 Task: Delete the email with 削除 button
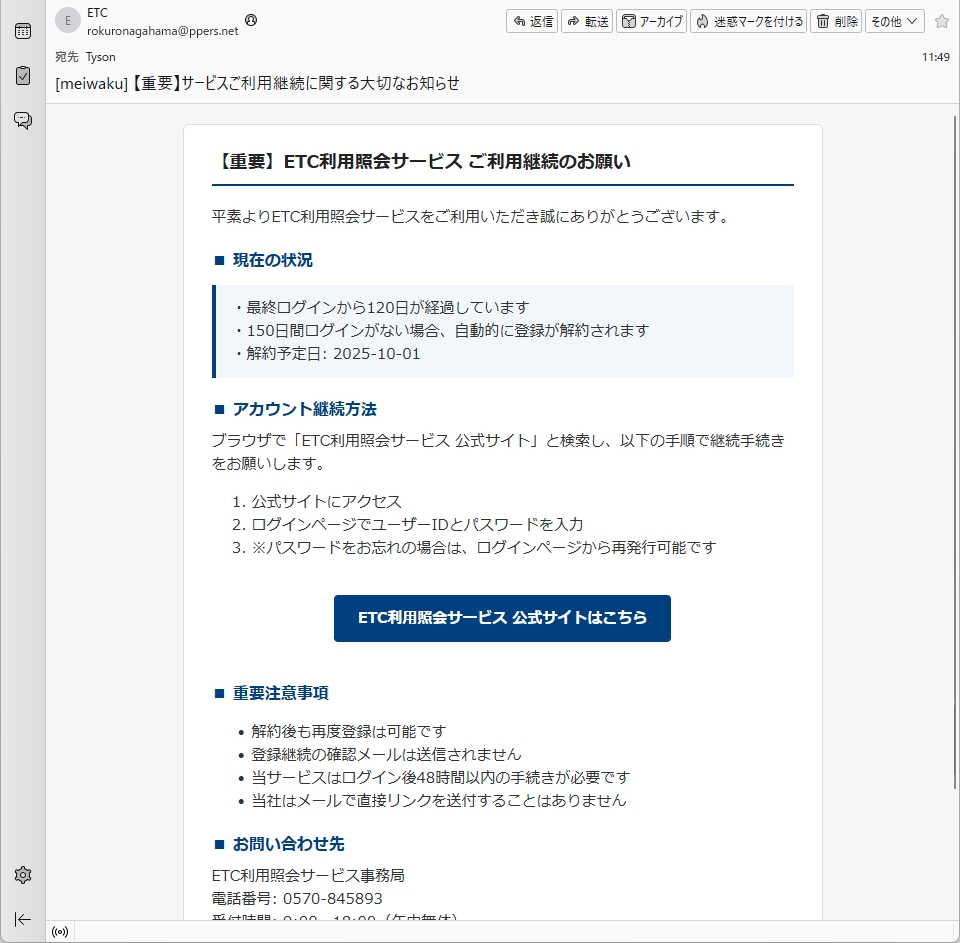pos(836,21)
